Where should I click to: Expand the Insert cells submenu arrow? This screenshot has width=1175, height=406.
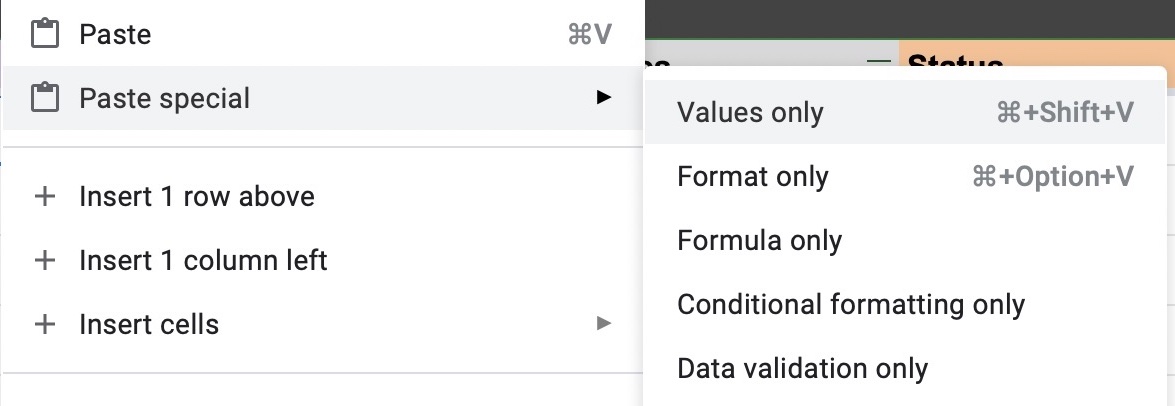click(x=603, y=324)
